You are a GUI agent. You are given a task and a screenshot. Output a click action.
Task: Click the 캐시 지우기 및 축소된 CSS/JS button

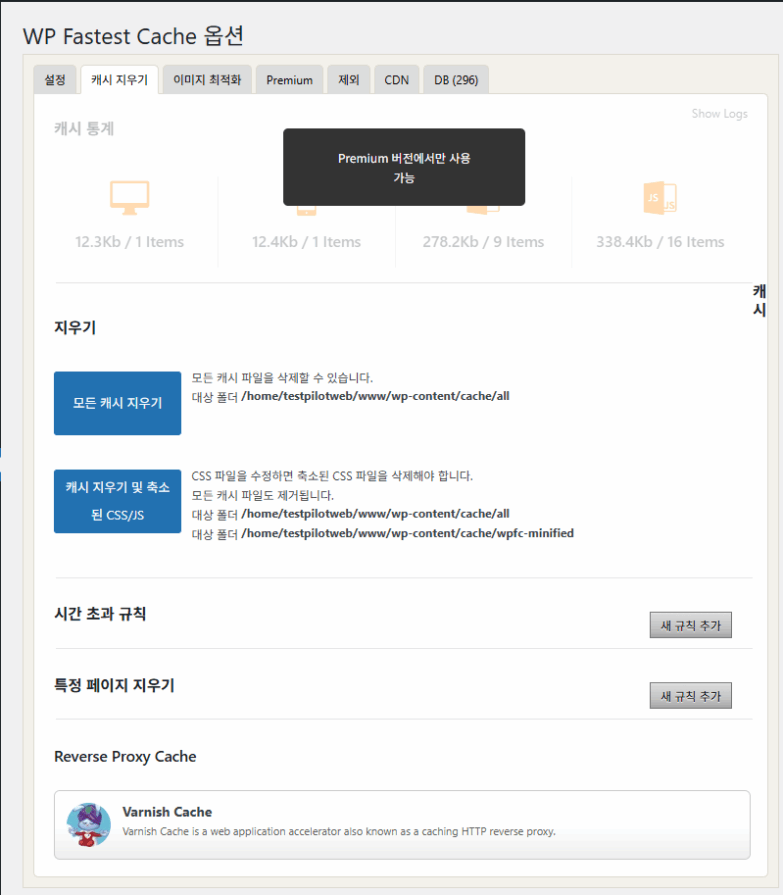(118, 501)
